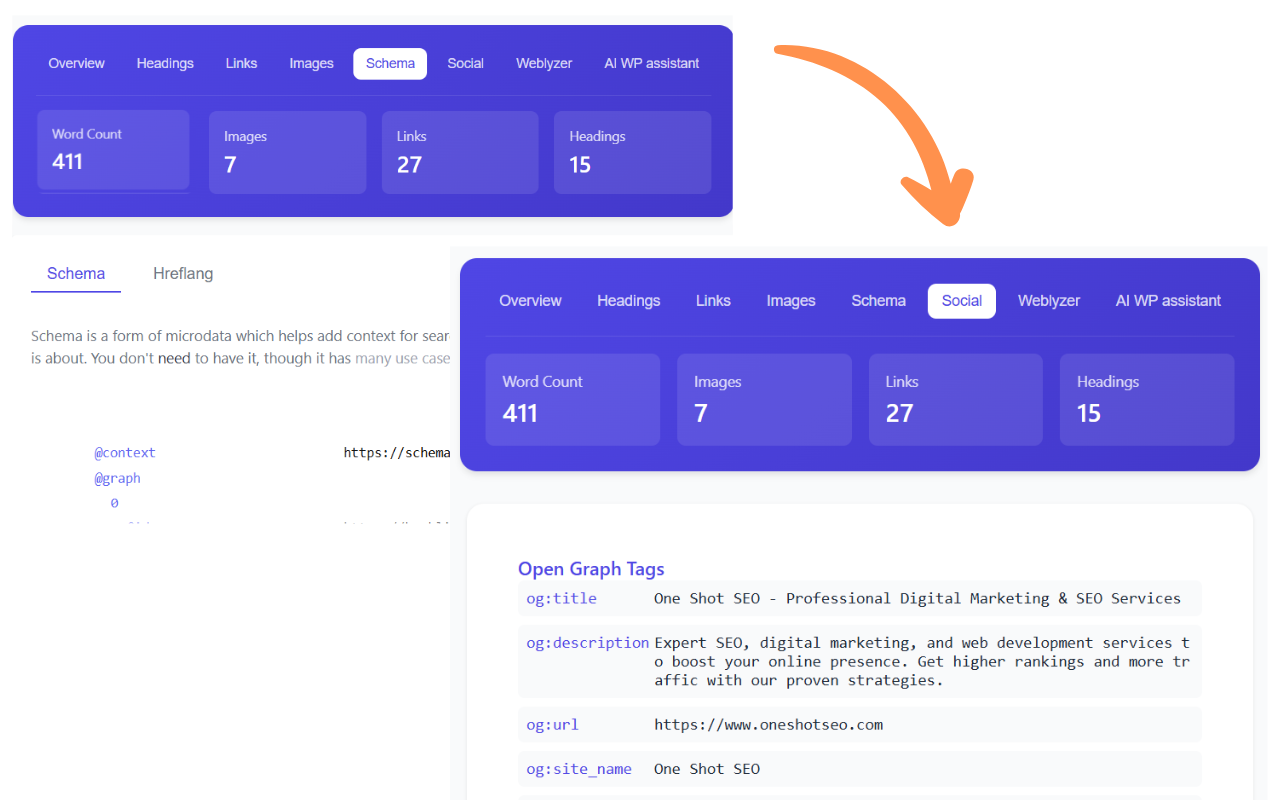Launch the AI WP assistant tab
Image resolution: width=1280 pixels, height=800 pixels.
point(1168,300)
